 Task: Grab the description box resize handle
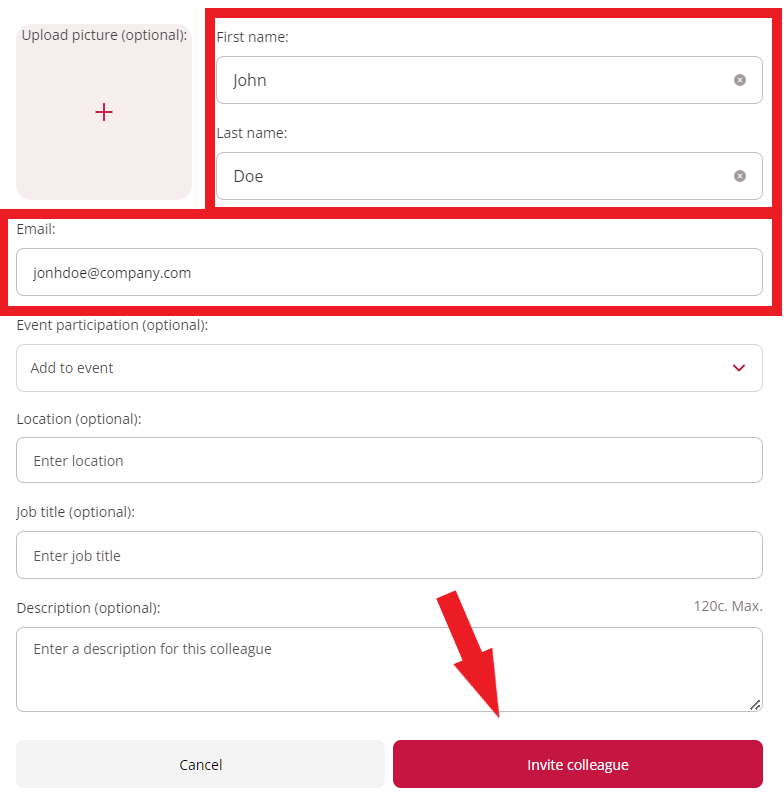coord(755,704)
